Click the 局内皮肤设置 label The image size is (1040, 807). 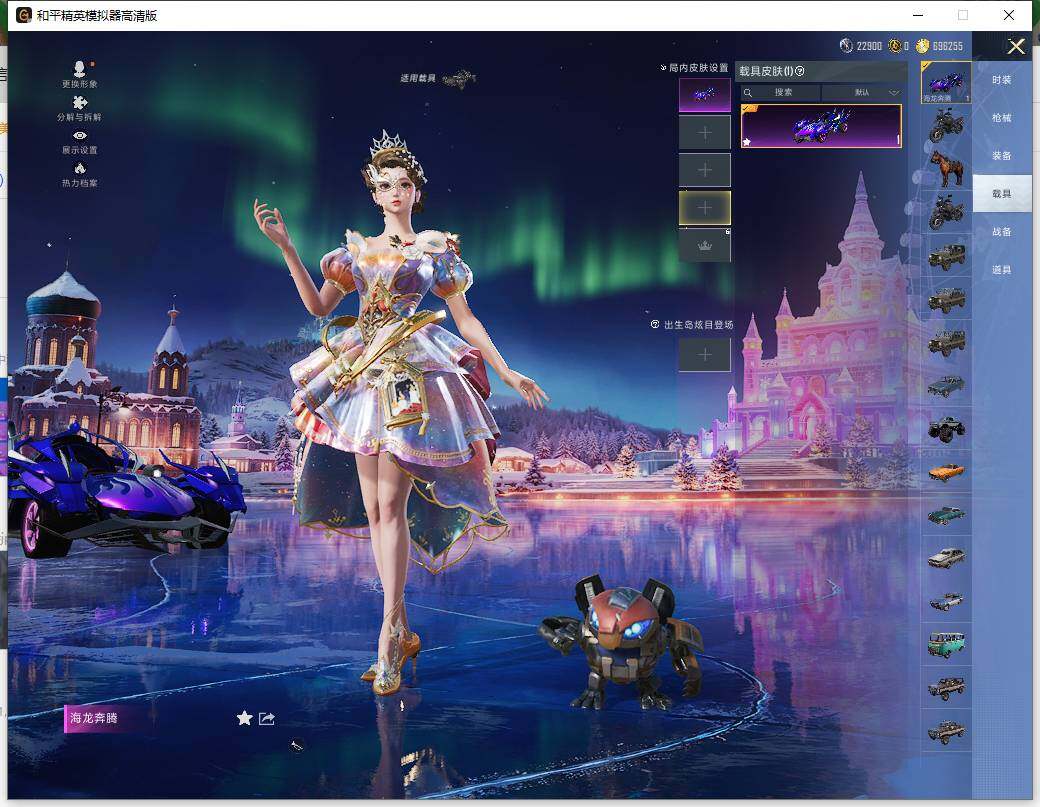(x=698, y=68)
